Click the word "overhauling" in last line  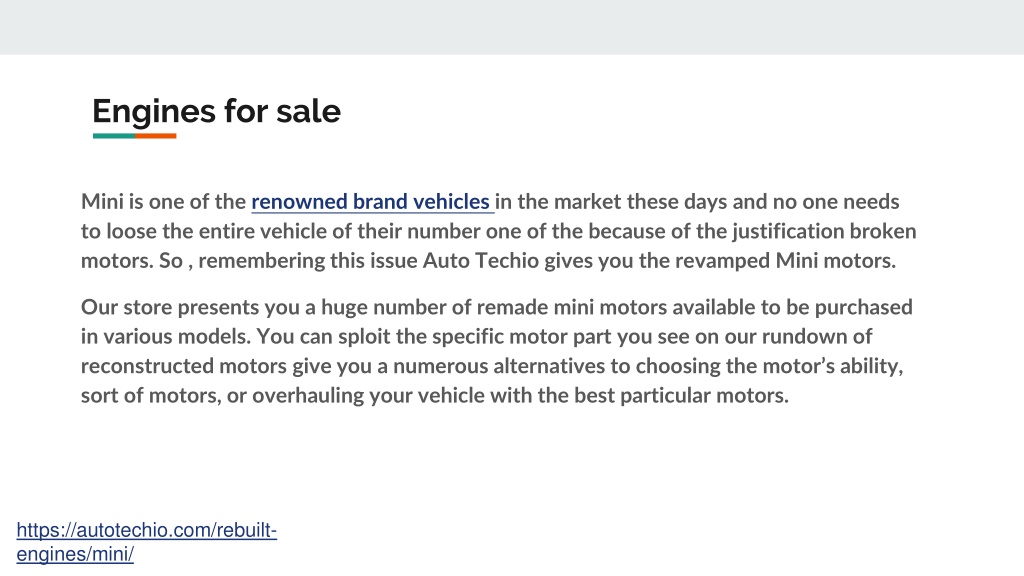(308, 395)
